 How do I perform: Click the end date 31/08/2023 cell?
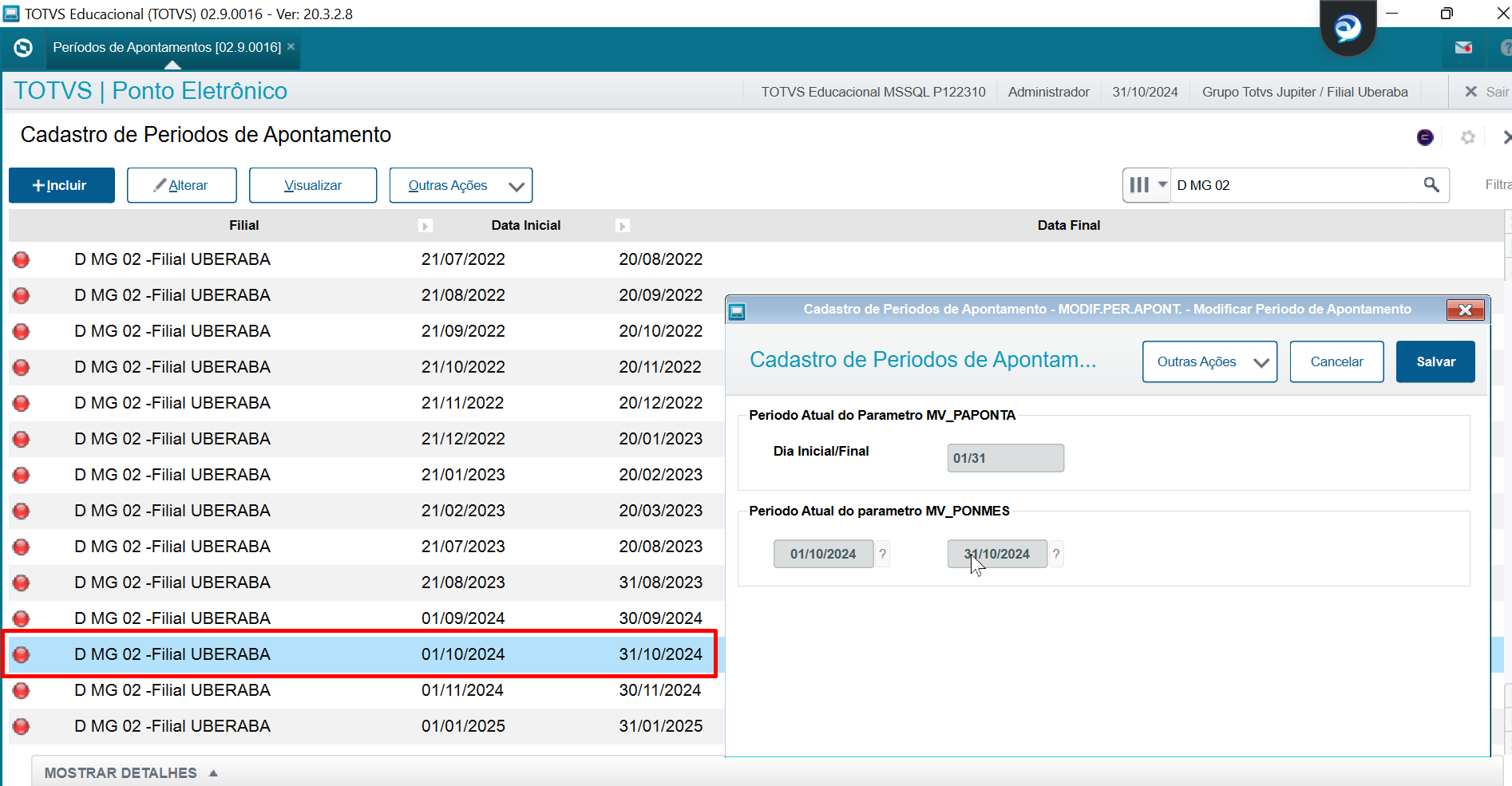[x=660, y=583]
